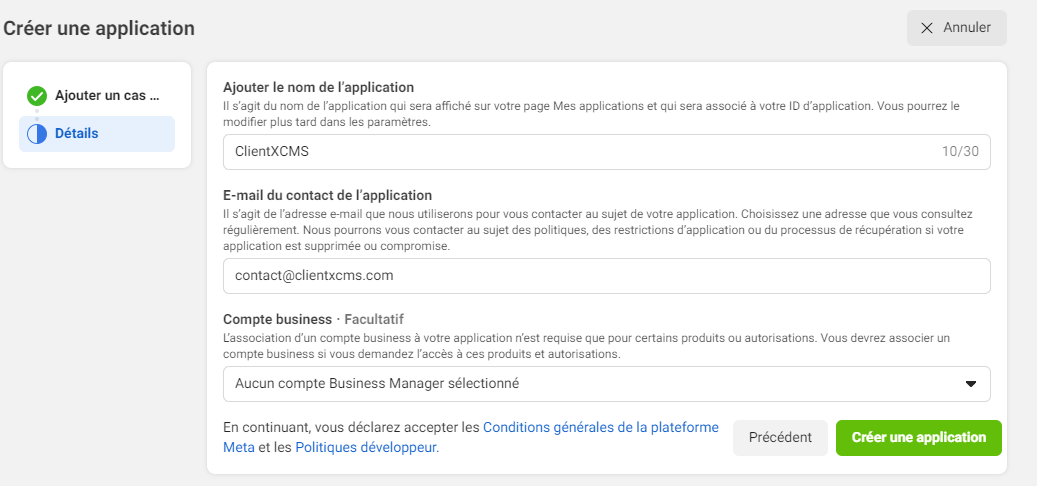1037x486 pixels.
Task: Click the Annuler cancel button
Action: coord(956,28)
